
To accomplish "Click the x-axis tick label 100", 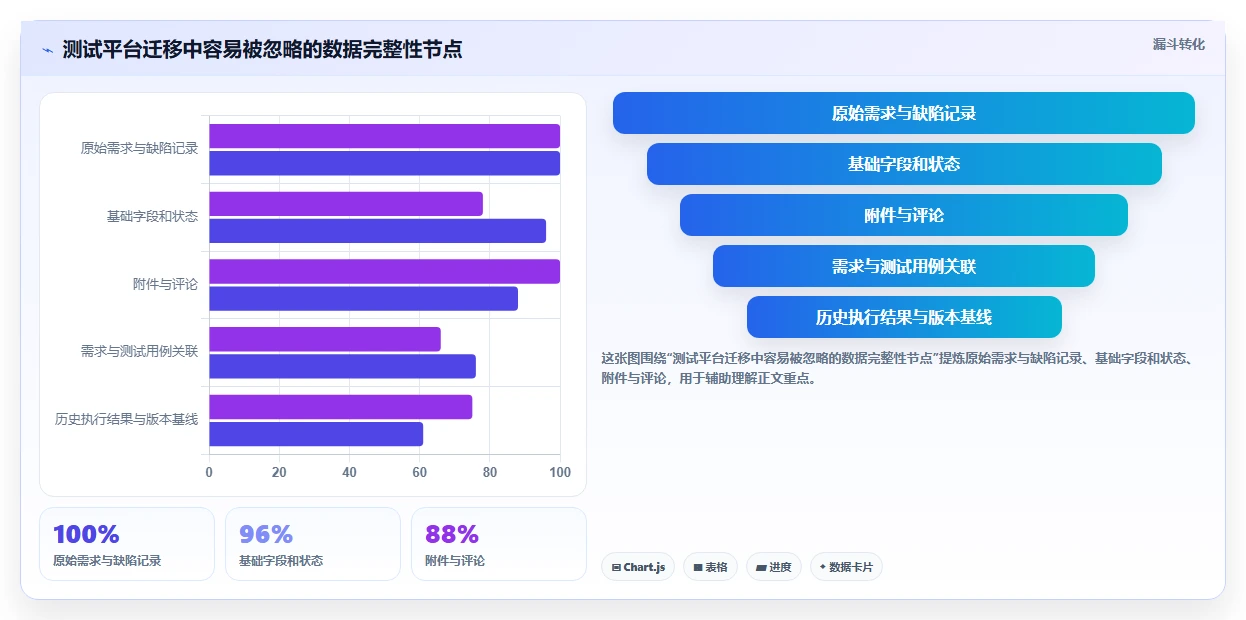I will pos(560,472).
